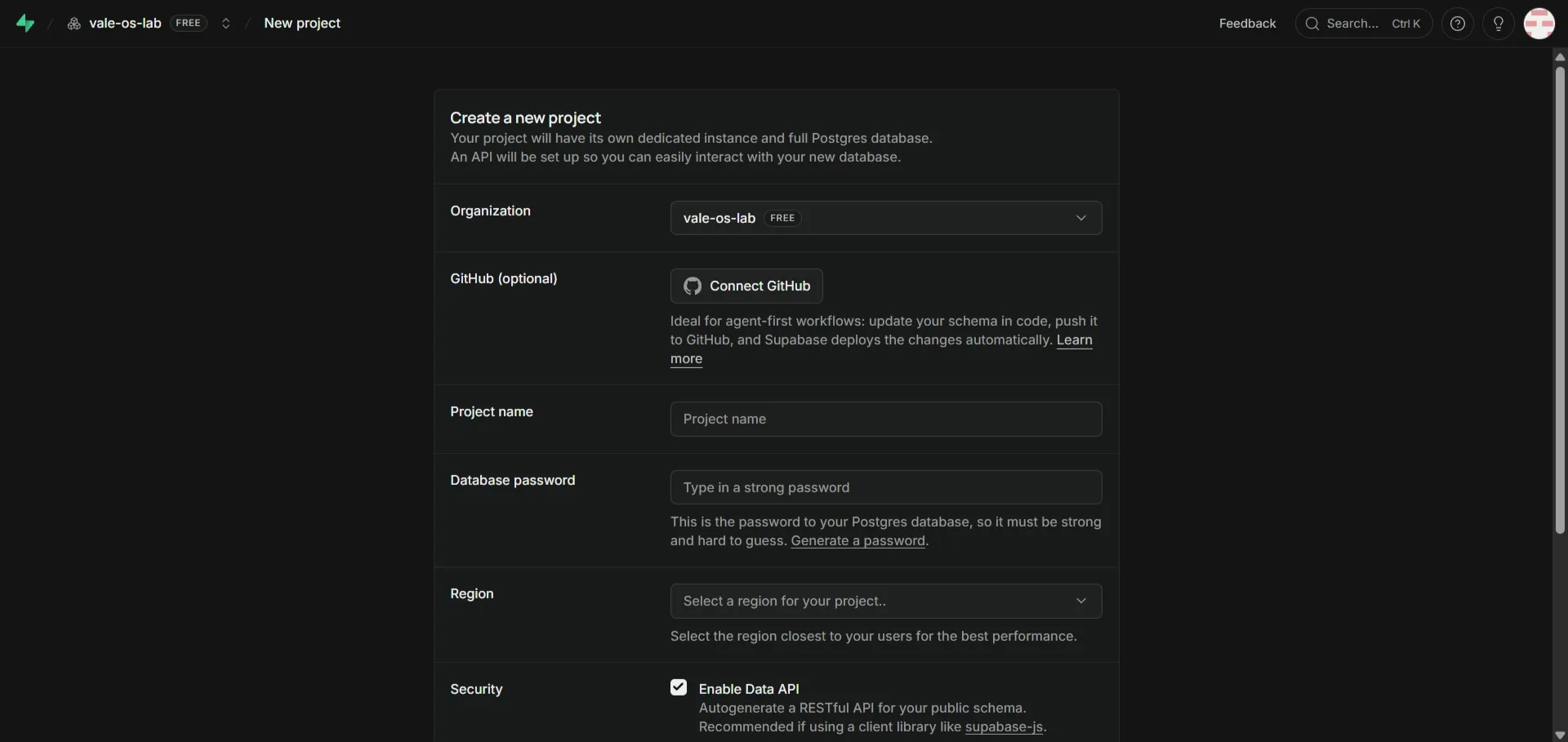1568x742 pixels.
Task: Click the scrollbar up arrow
Action: pyautogui.click(x=1560, y=56)
